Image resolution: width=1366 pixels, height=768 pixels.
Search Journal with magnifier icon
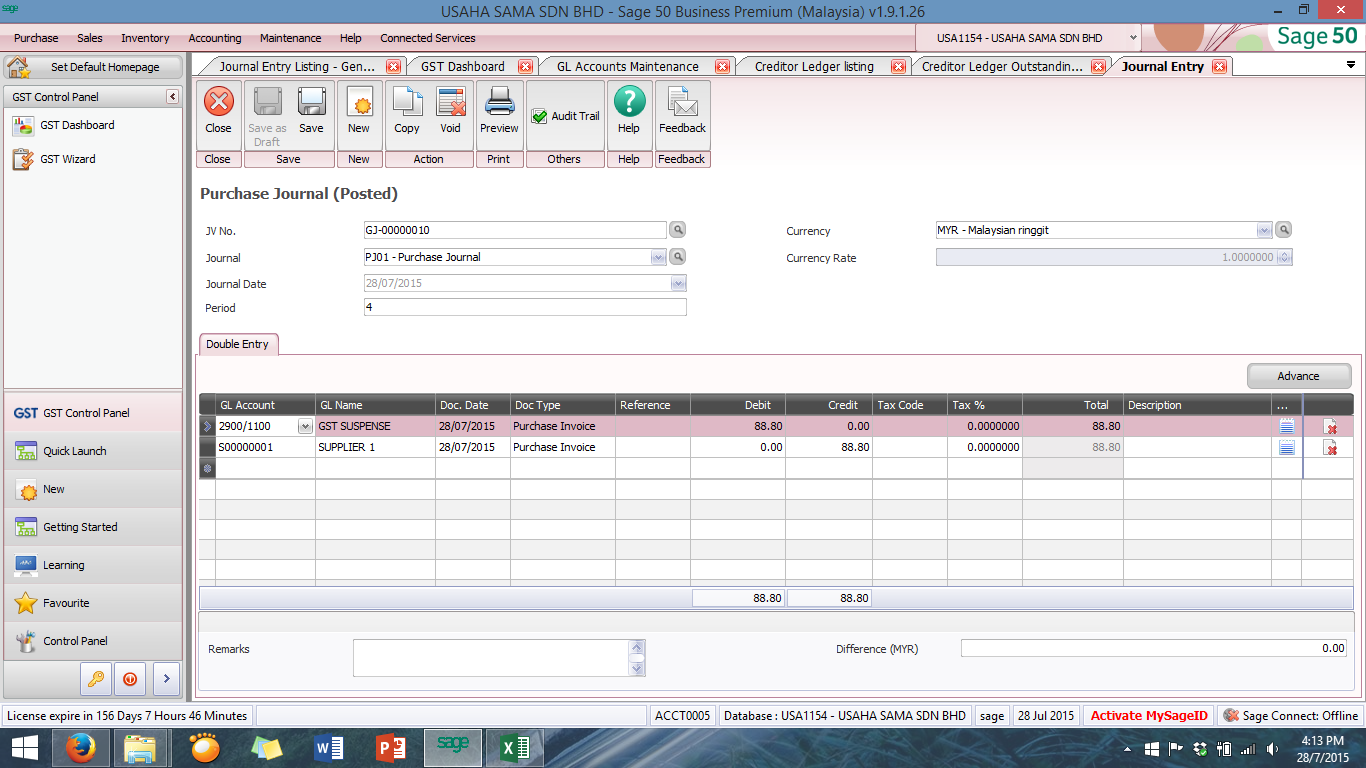tap(678, 257)
